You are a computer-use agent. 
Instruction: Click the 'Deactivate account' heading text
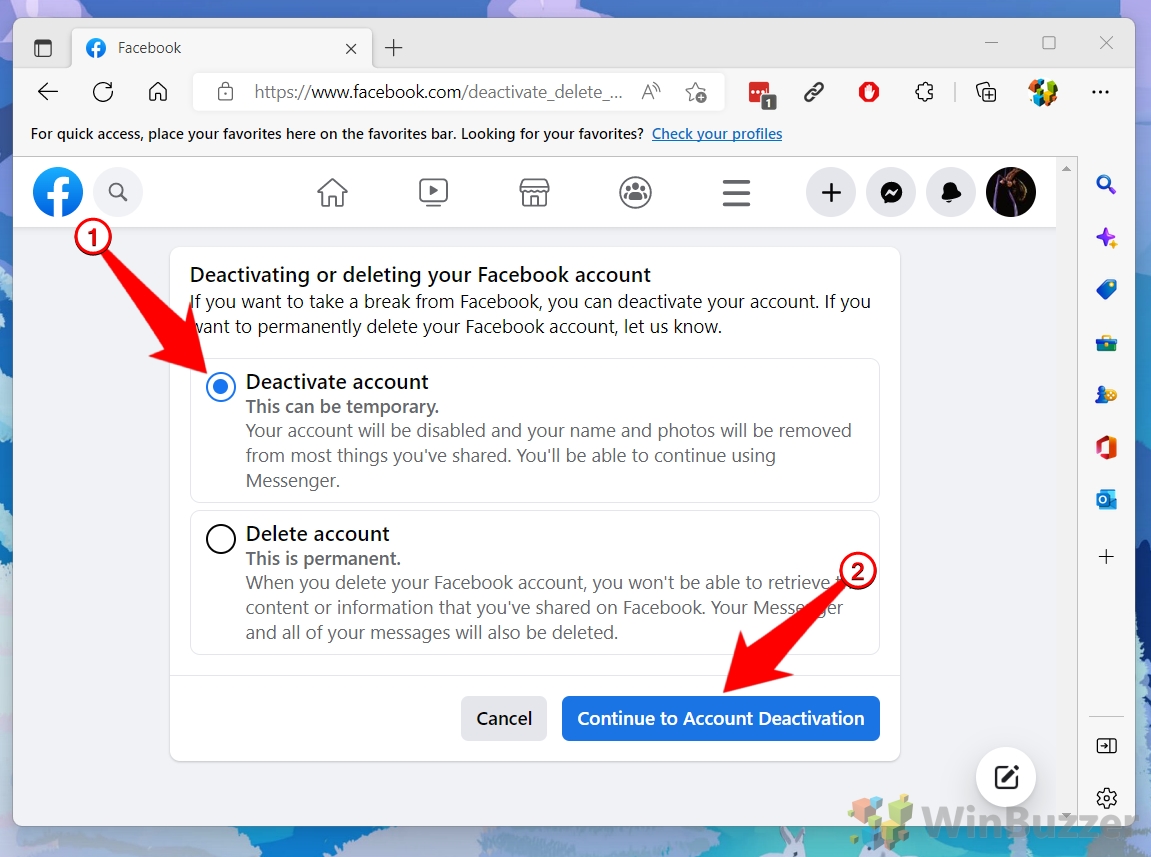[x=337, y=382]
